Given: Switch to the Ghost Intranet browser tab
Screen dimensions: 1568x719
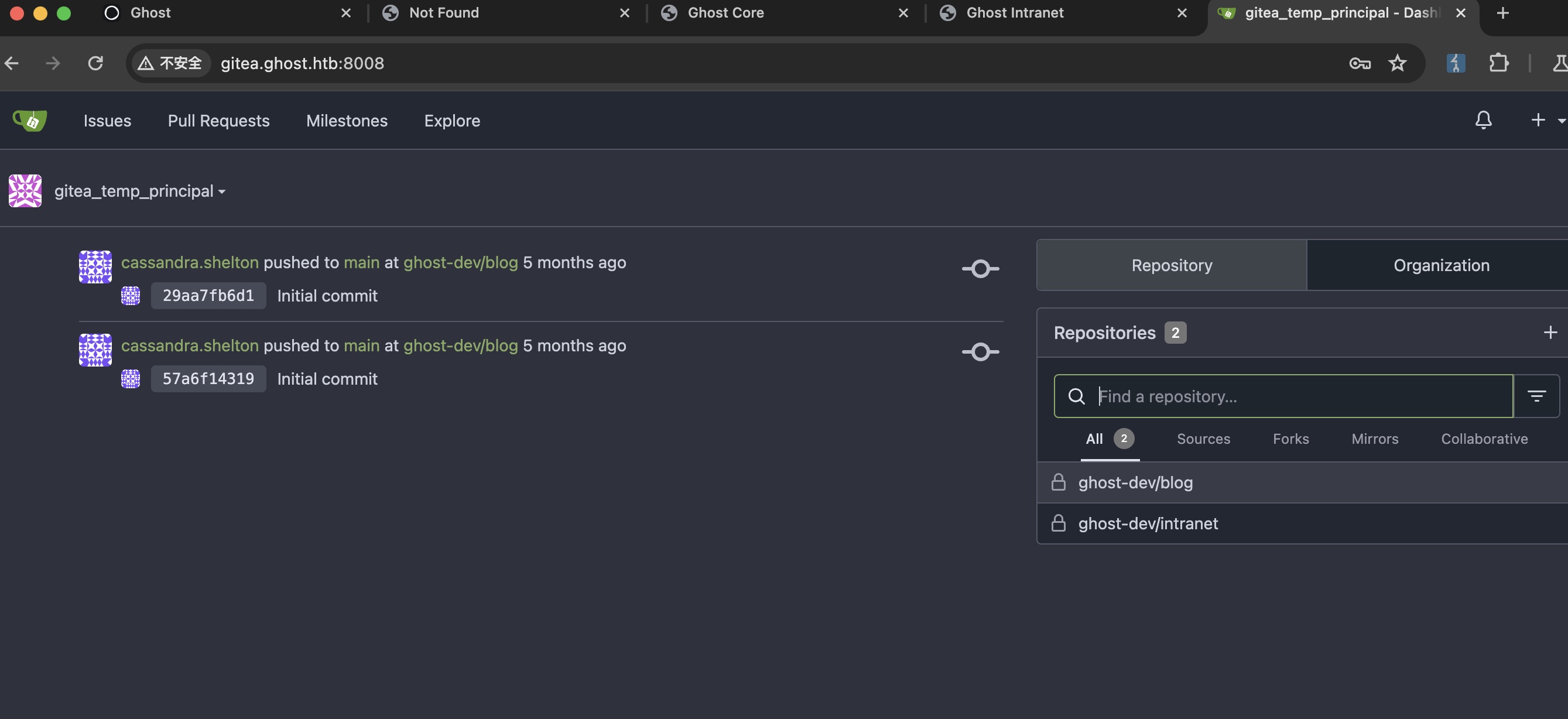Looking at the screenshot, I should 1015,13.
